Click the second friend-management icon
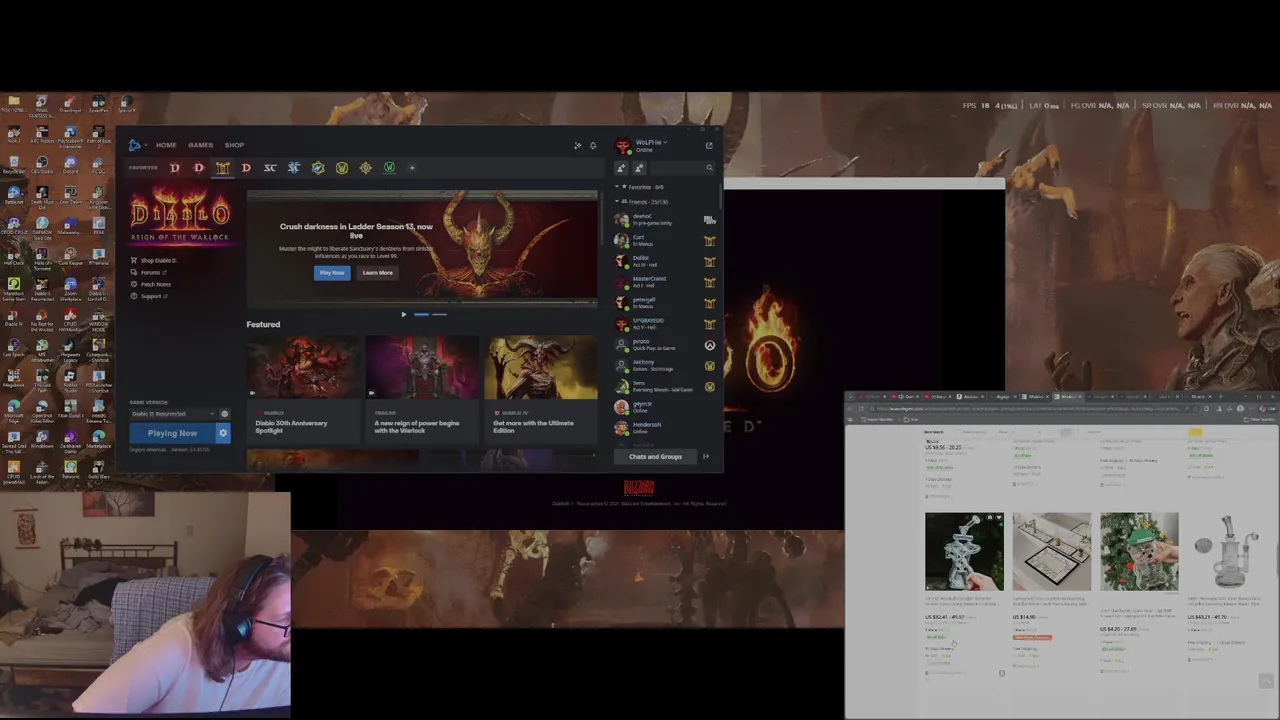1280x720 pixels. 639,168
